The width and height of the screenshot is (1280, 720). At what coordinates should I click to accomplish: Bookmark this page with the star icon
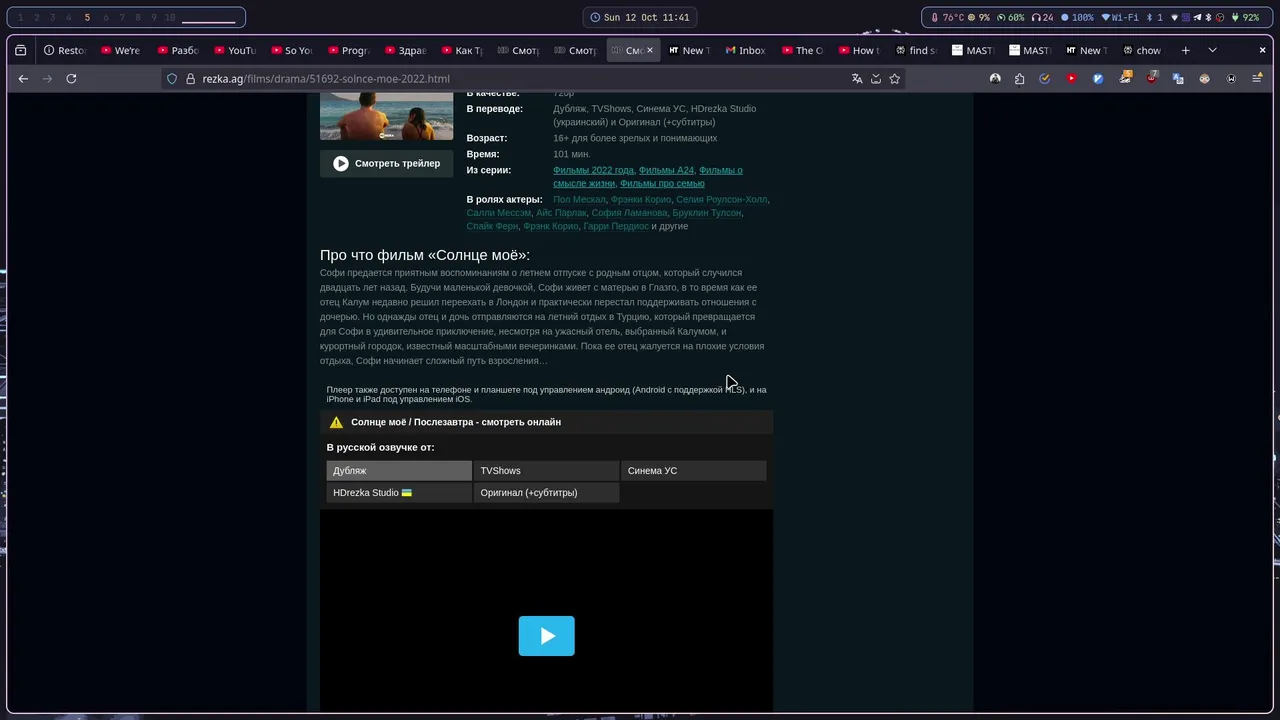[x=895, y=78]
